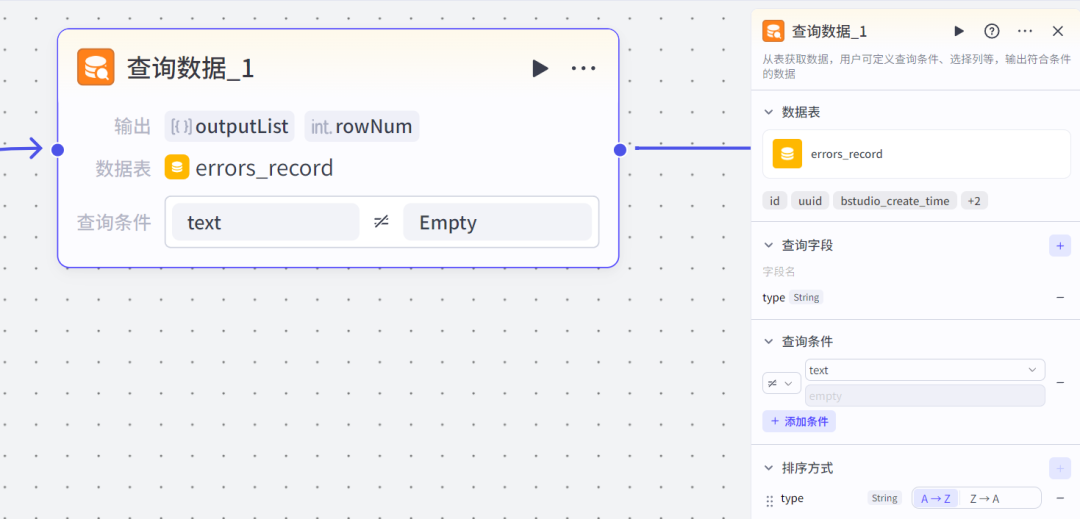The height and width of the screenshot is (519, 1080).
Task: Select the errors_record table card in panel
Action: [x=915, y=154]
